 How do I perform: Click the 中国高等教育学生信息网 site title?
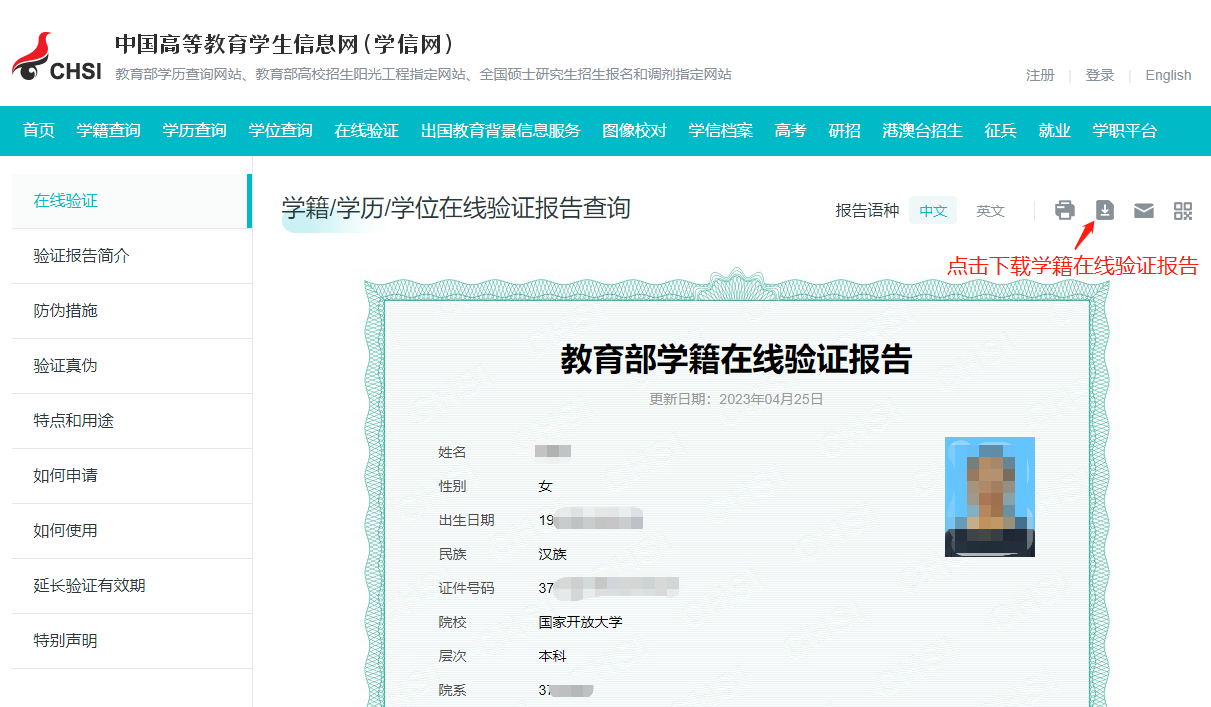(x=286, y=44)
